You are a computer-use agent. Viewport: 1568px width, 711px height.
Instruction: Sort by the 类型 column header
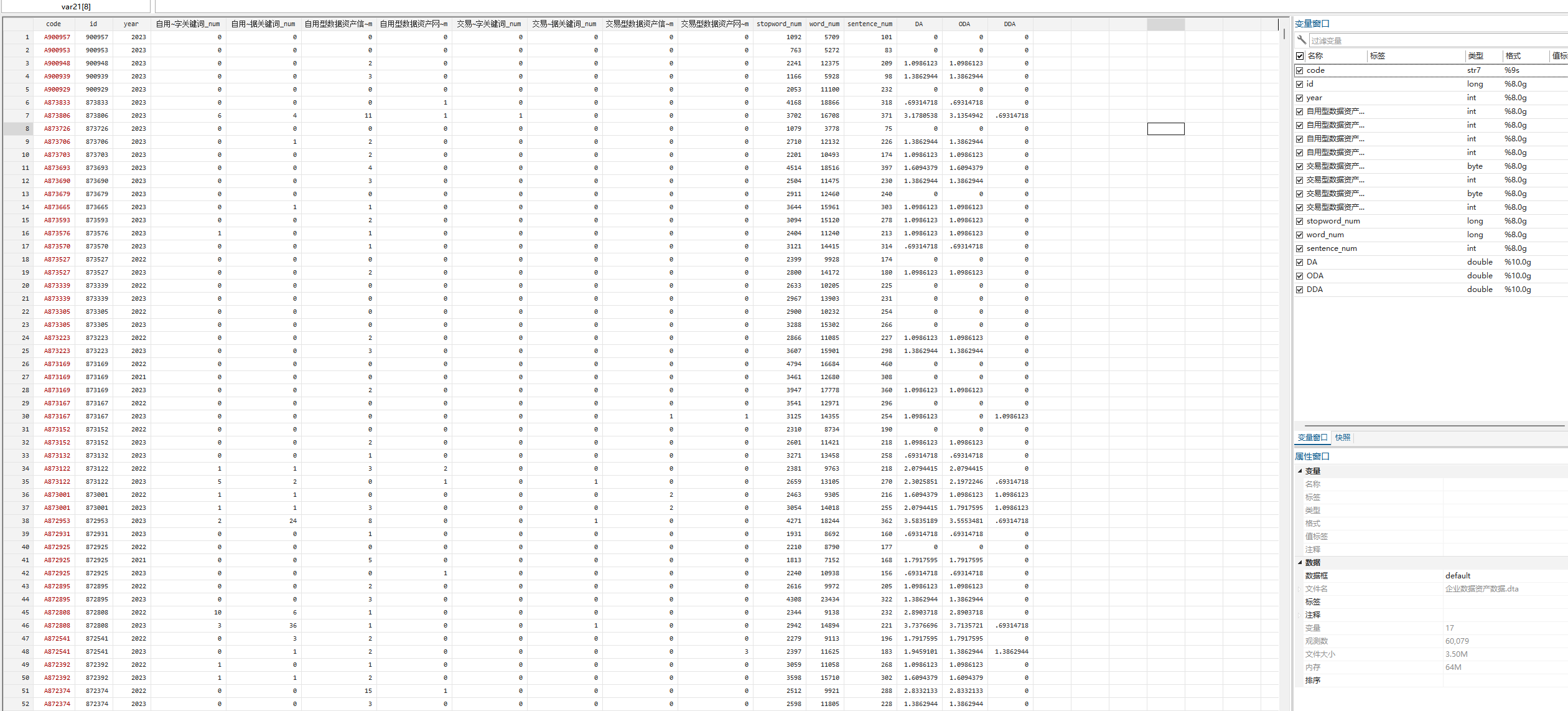pos(1475,56)
